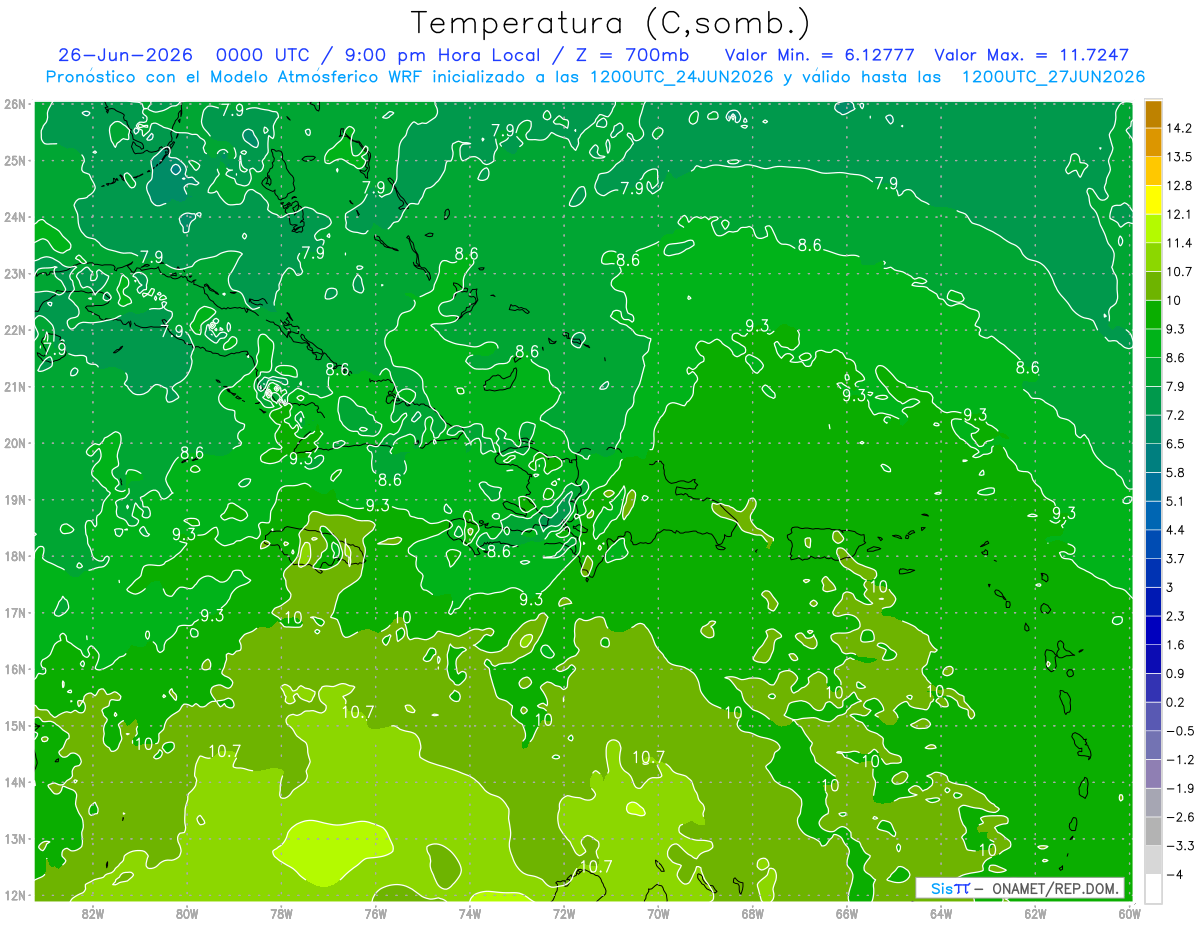Click the 76W longitude axis label

(x=375, y=913)
